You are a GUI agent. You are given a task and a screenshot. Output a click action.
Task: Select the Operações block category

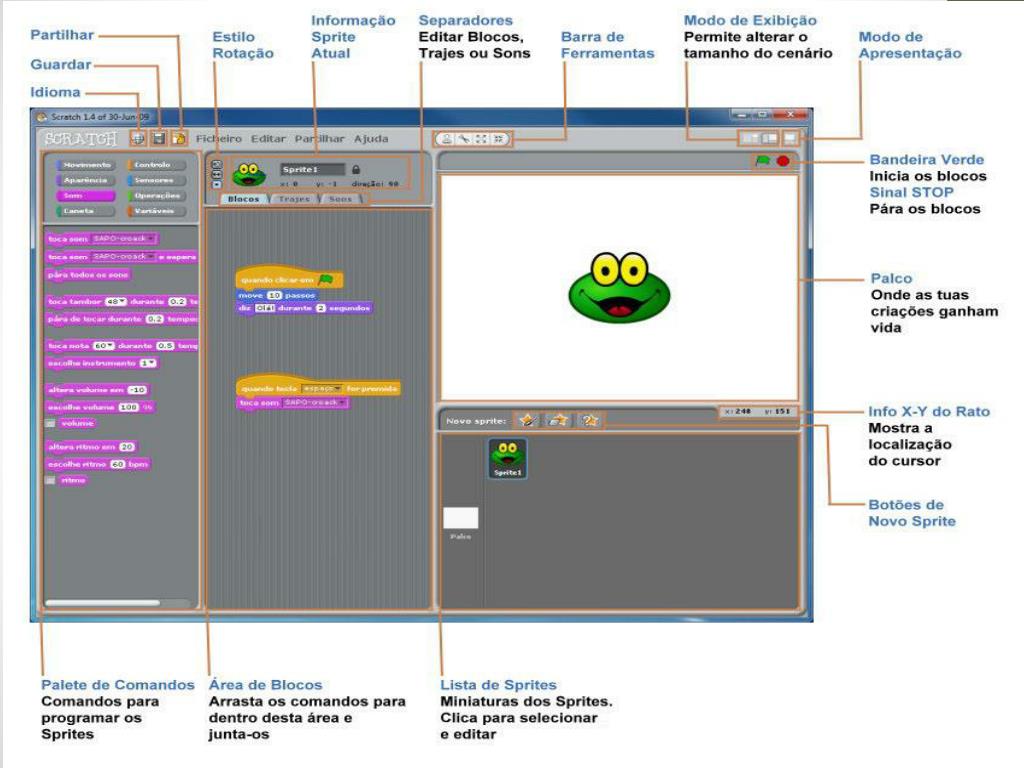(x=156, y=196)
